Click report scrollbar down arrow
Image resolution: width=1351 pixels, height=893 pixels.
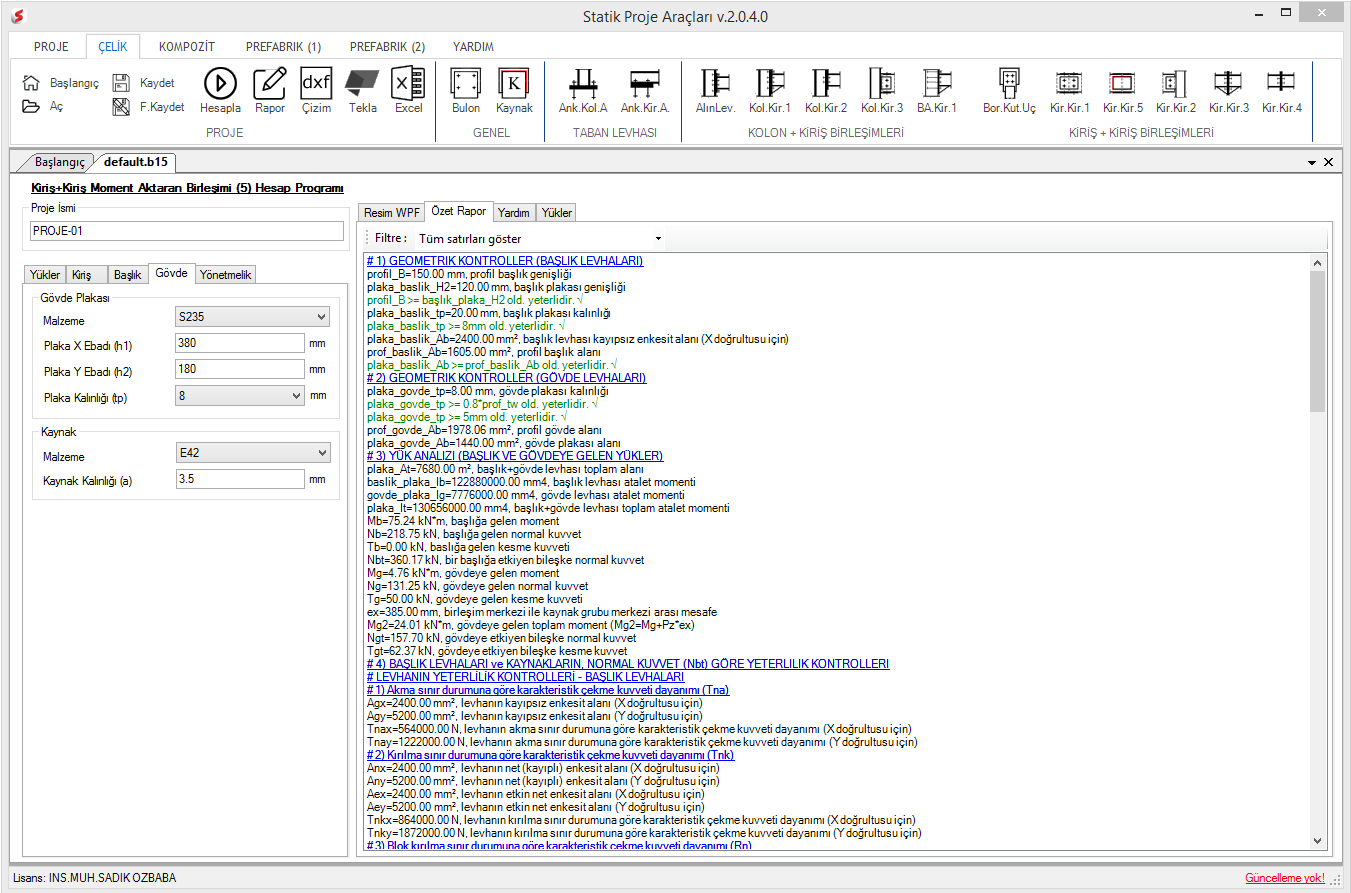1316,841
